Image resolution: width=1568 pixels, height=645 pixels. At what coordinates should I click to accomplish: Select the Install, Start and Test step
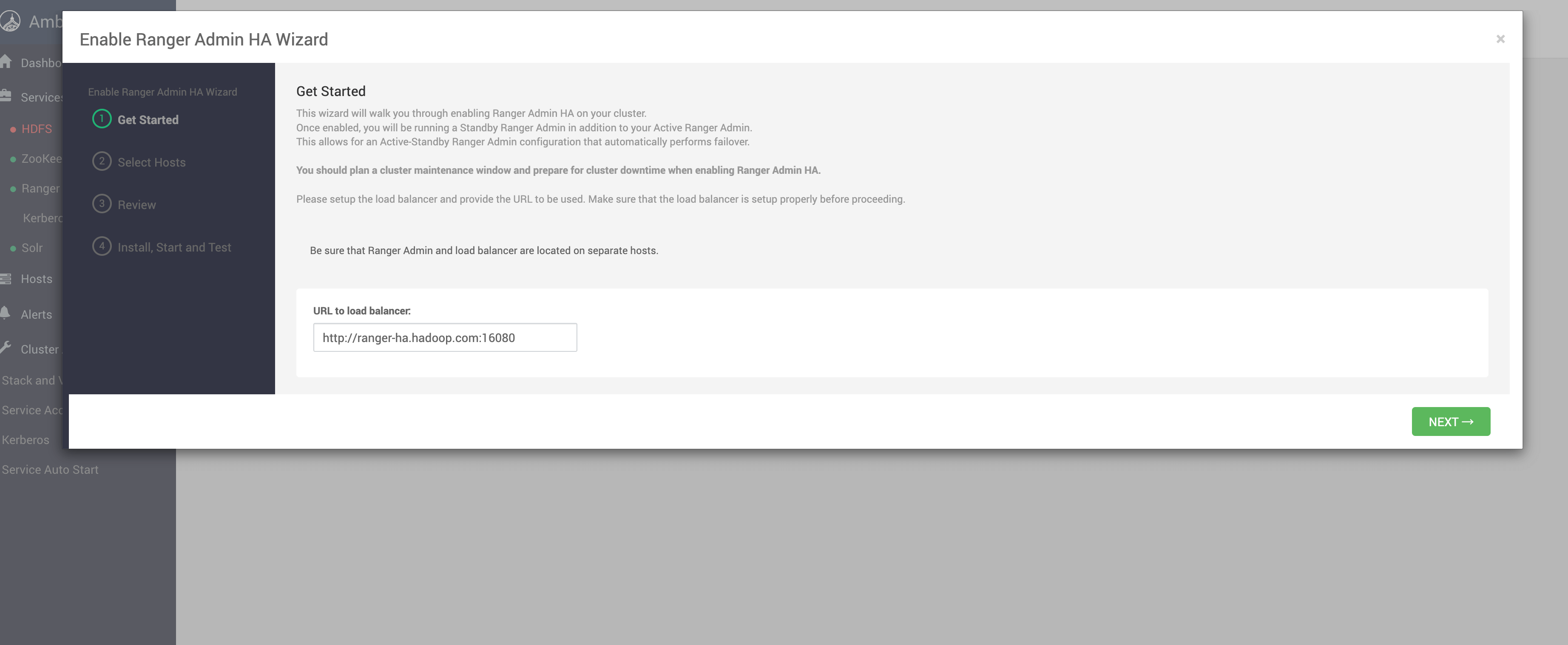174,248
